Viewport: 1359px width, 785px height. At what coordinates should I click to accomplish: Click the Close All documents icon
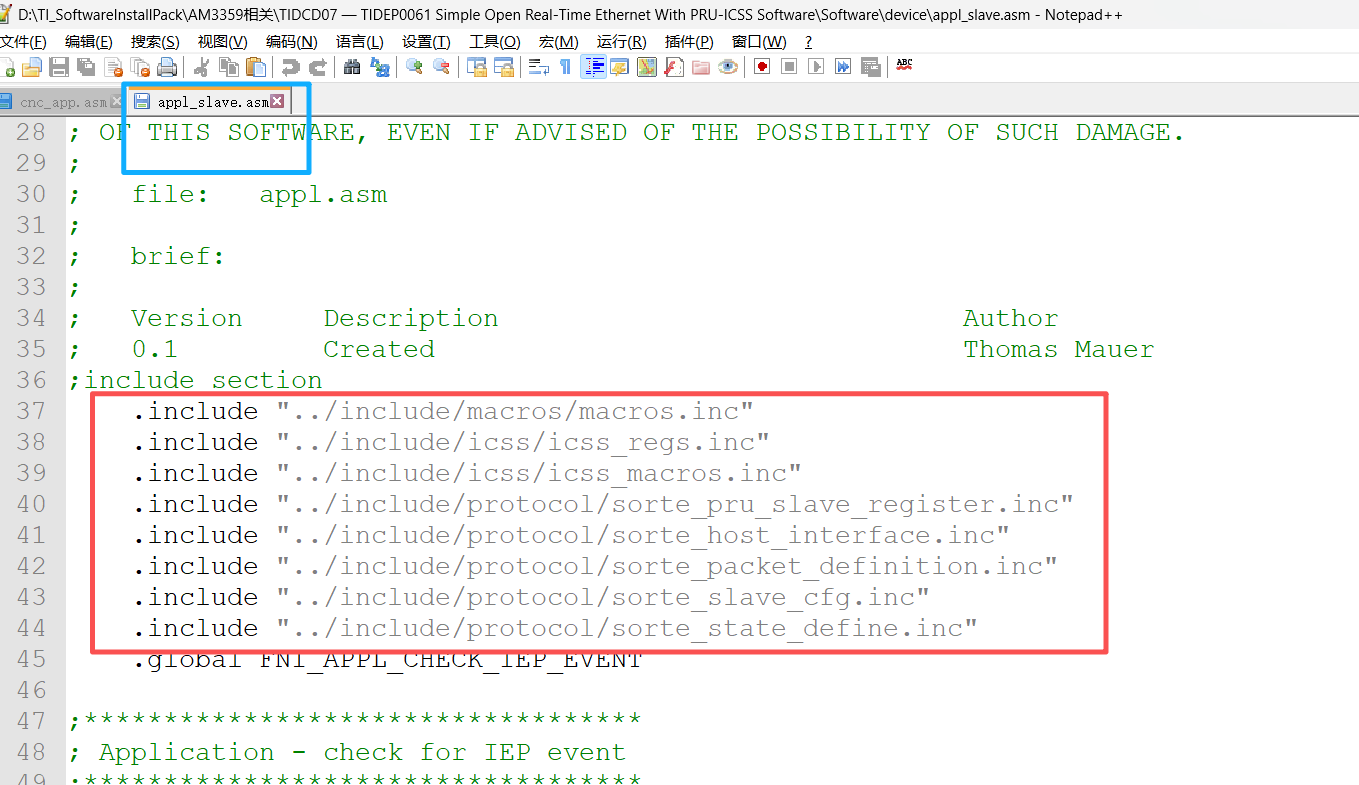click(140, 67)
